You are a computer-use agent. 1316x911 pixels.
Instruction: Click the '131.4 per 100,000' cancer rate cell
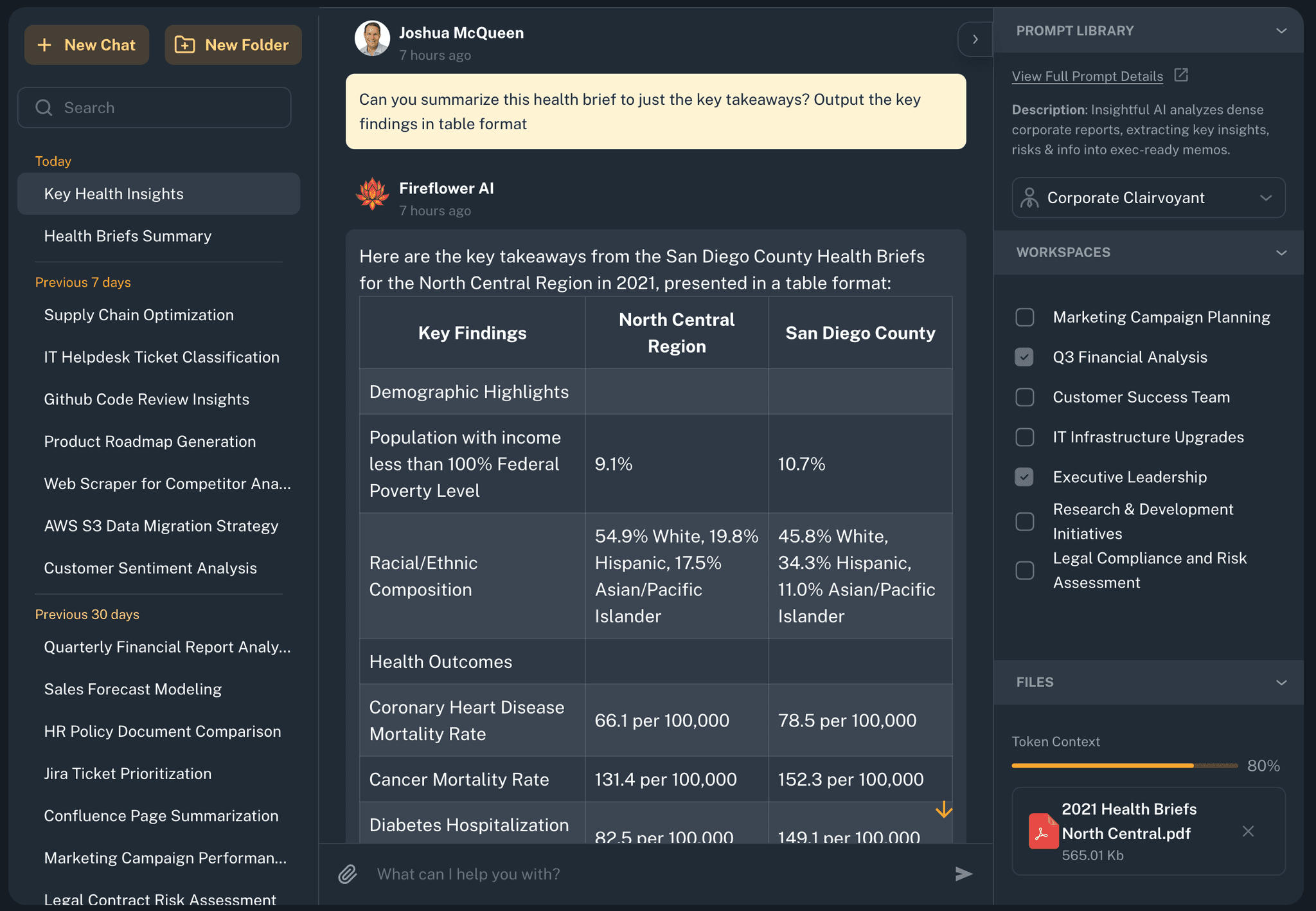pyautogui.click(x=677, y=779)
